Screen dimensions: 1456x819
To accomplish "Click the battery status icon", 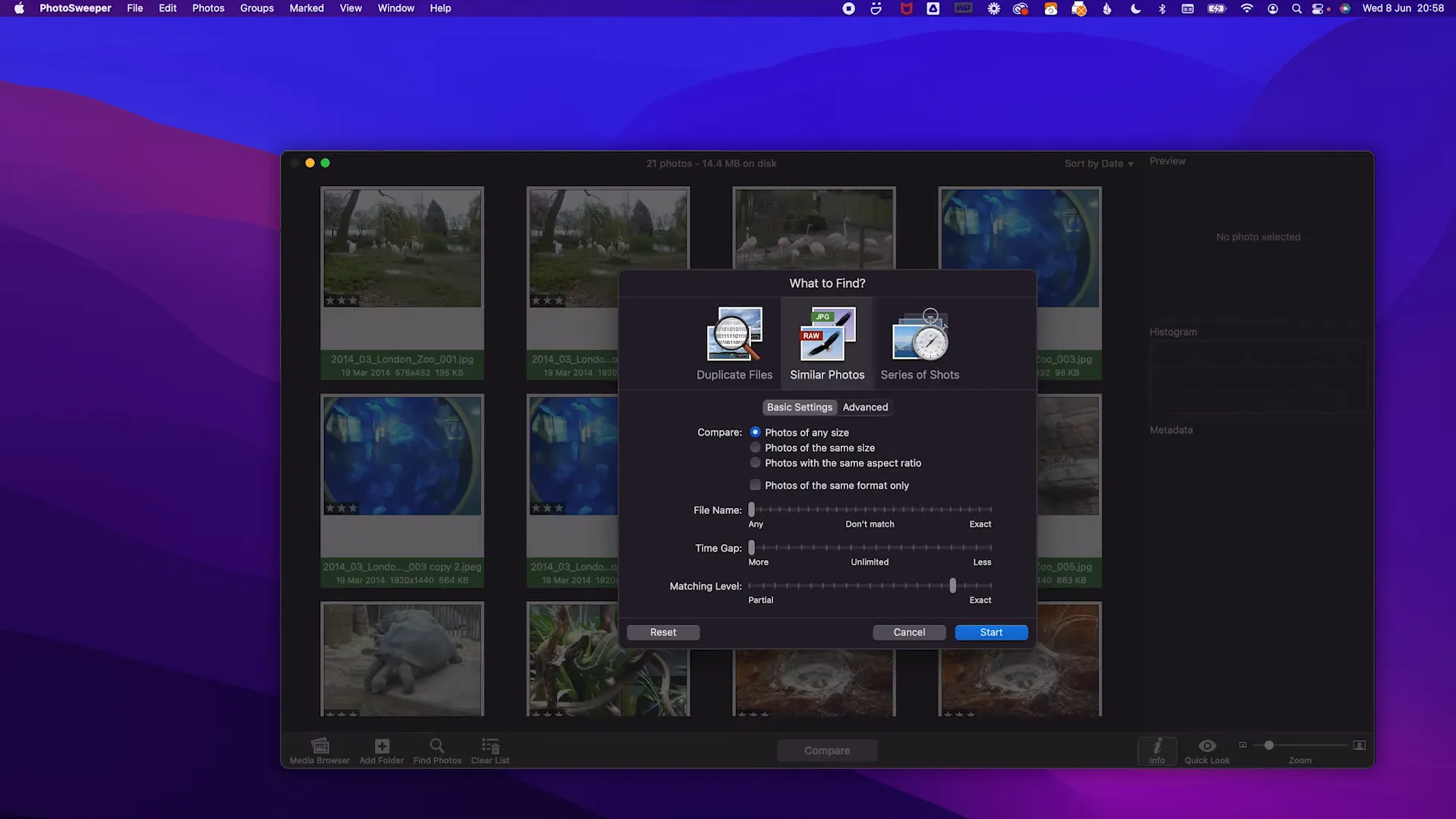I will [x=1217, y=8].
